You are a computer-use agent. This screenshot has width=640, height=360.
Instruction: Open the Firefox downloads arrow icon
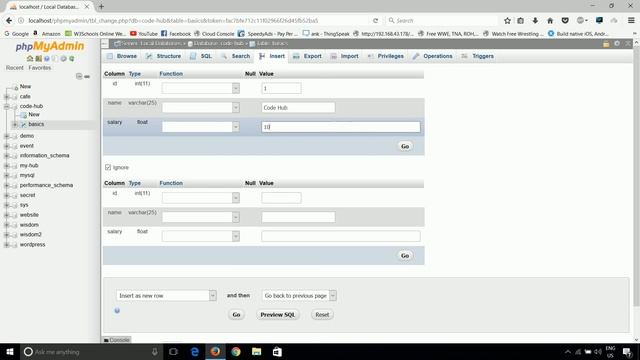coord(535,20)
